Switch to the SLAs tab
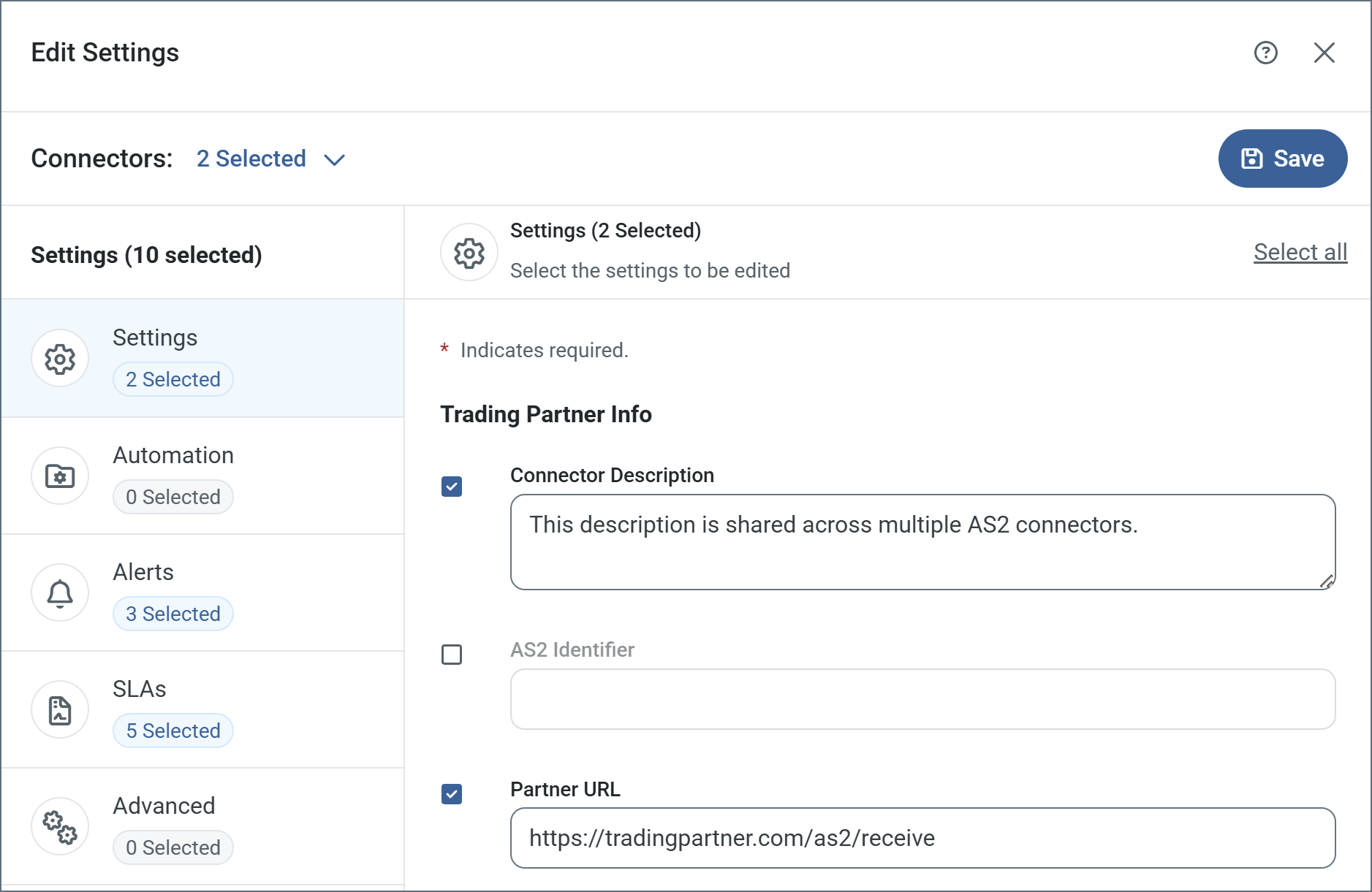This screenshot has width=1372, height=892. 140,690
